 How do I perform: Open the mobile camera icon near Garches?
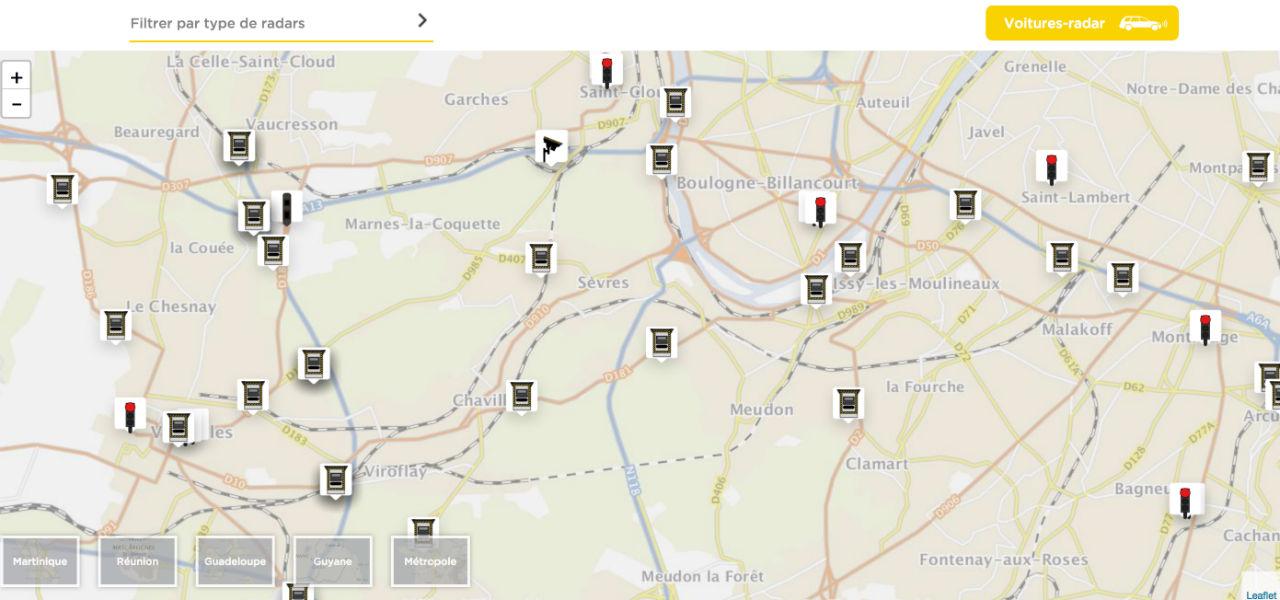[x=551, y=146]
